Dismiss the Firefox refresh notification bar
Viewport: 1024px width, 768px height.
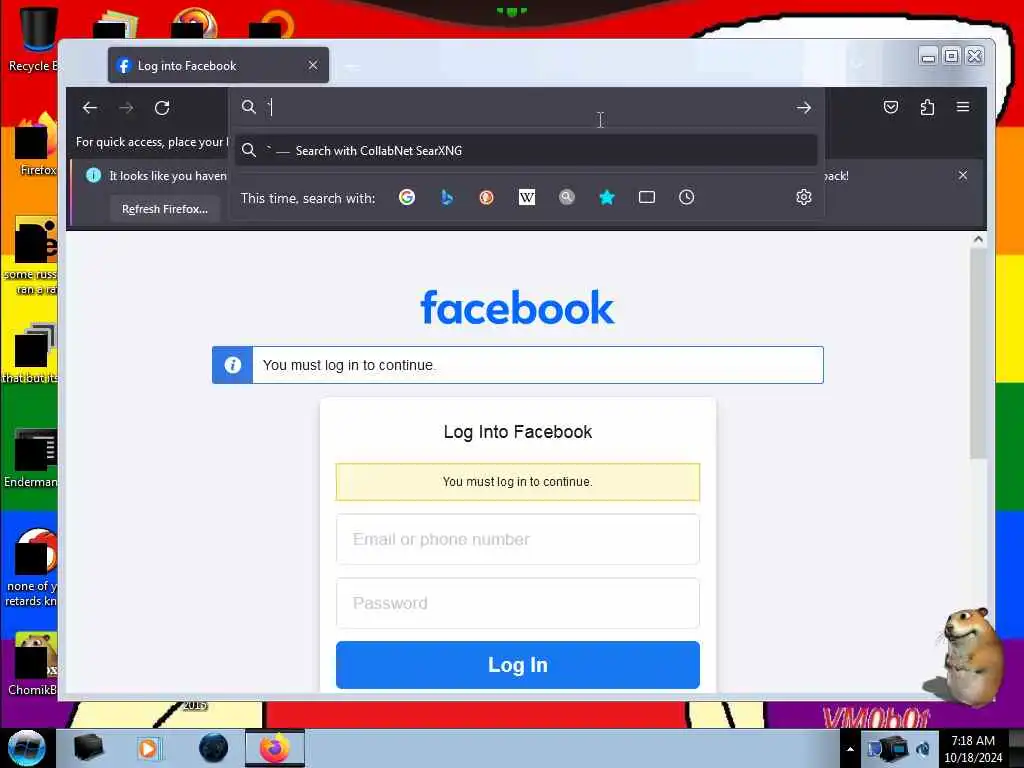tap(963, 175)
